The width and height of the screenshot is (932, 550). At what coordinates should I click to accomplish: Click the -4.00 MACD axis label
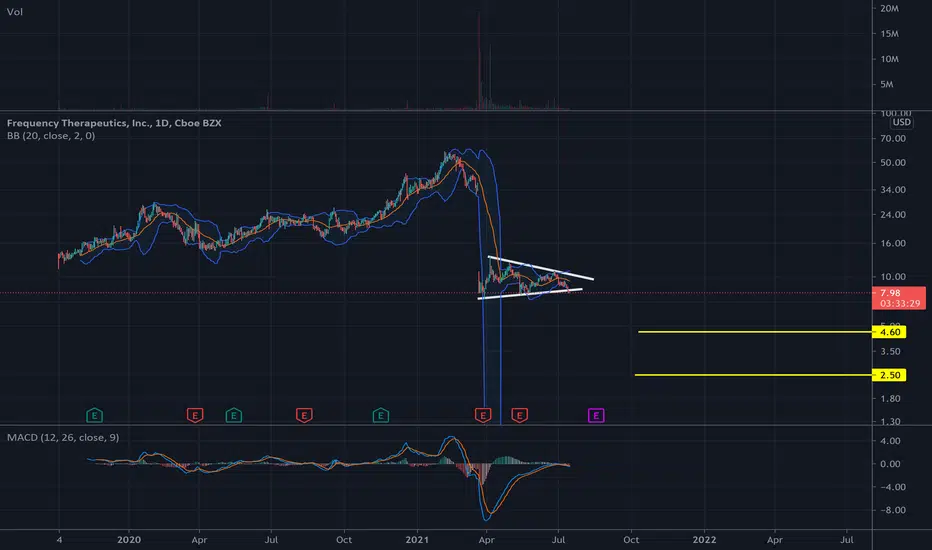point(892,487)
